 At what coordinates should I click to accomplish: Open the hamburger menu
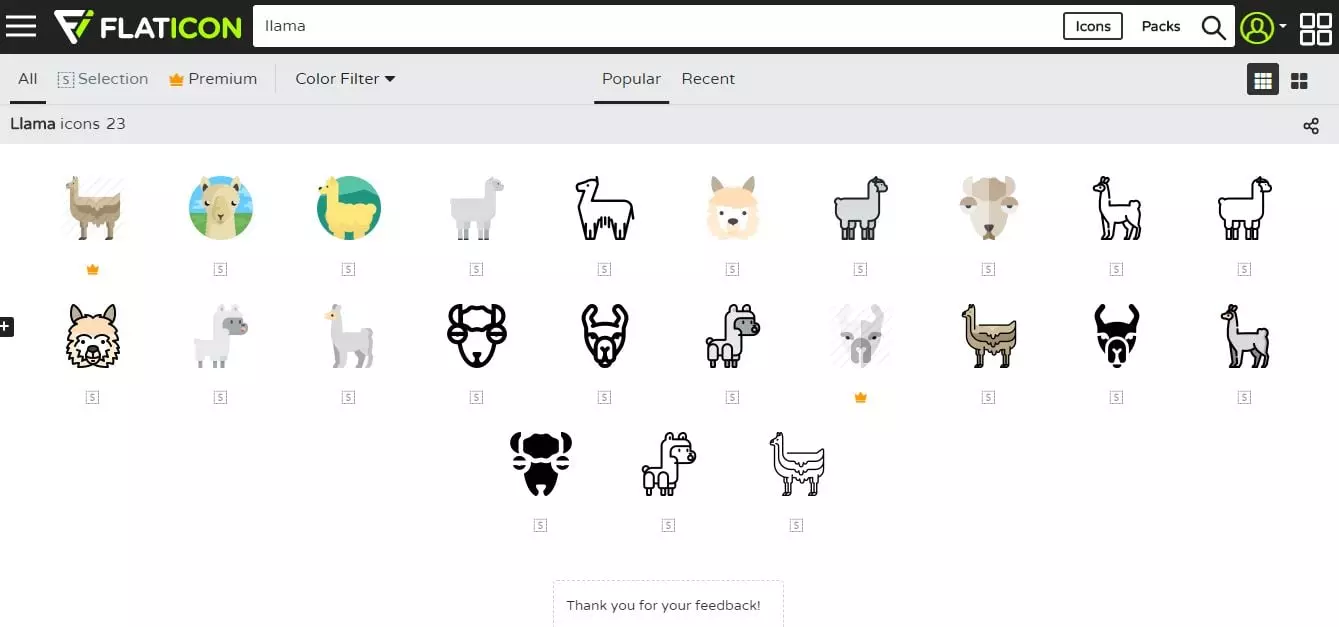tap(21, 26)
